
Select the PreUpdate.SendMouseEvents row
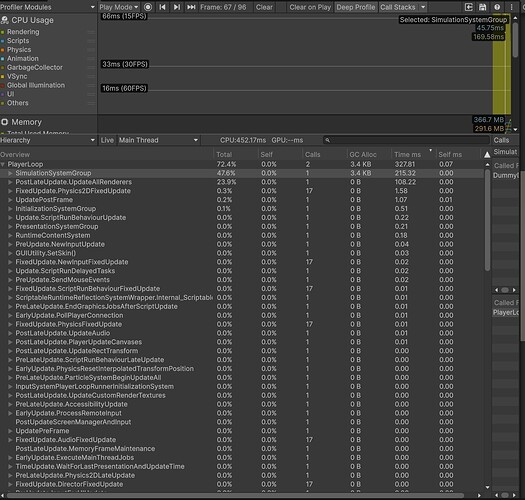pyautogui.click(x=241, y=280)
